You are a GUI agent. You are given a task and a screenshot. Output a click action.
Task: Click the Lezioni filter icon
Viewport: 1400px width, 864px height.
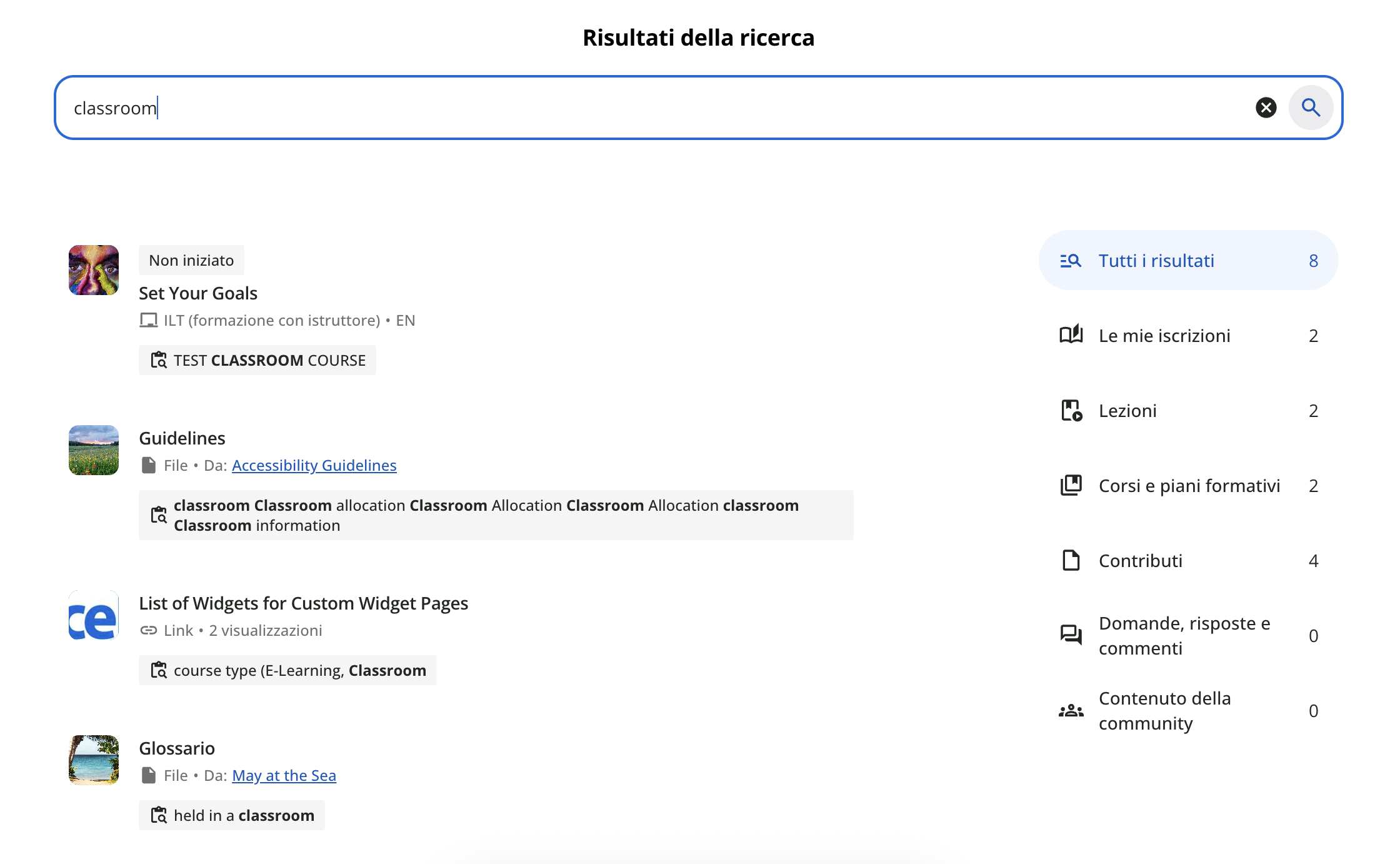(1071, 411)
